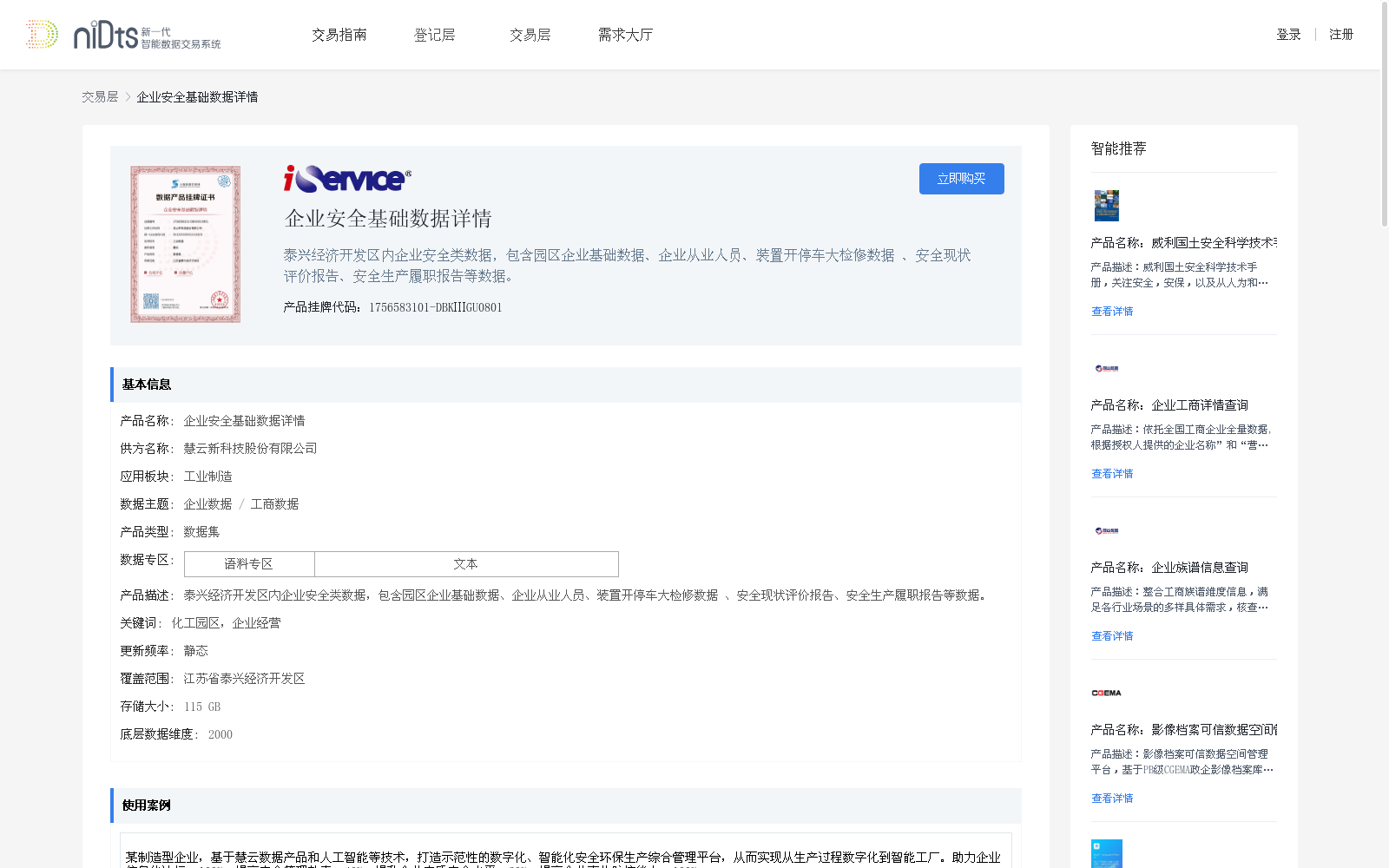Click coverage value 江苏省泰兴经济开发区

244,679
